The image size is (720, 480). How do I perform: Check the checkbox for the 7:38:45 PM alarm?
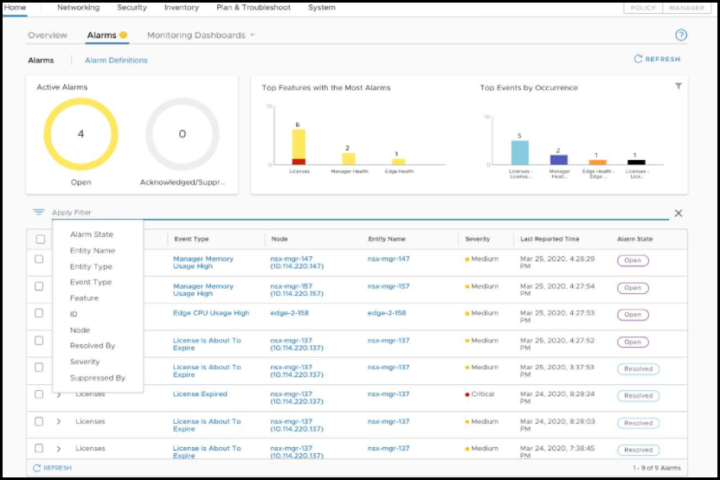pos(39,448)
